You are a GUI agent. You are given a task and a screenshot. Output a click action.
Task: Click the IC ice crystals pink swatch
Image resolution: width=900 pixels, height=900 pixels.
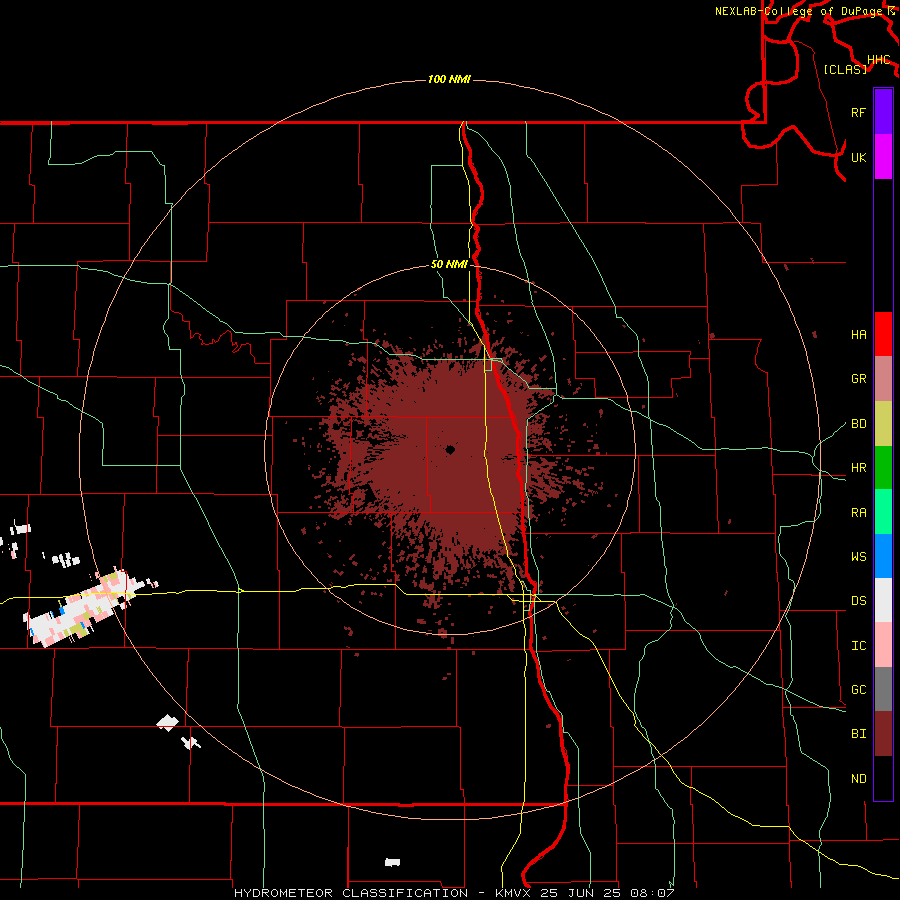[x=883, y=645]
